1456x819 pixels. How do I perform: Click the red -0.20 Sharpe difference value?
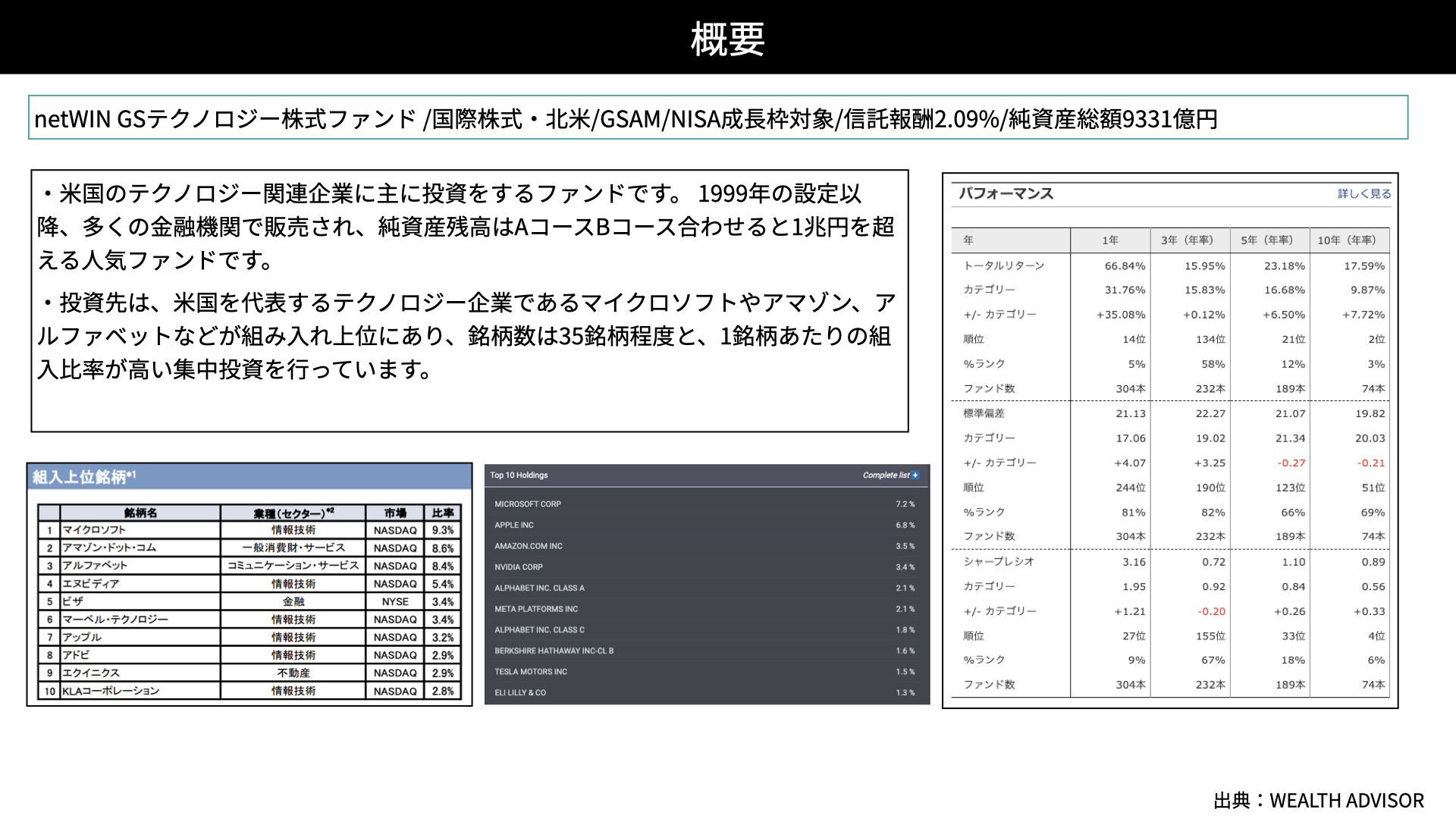tap(1212, 611)
